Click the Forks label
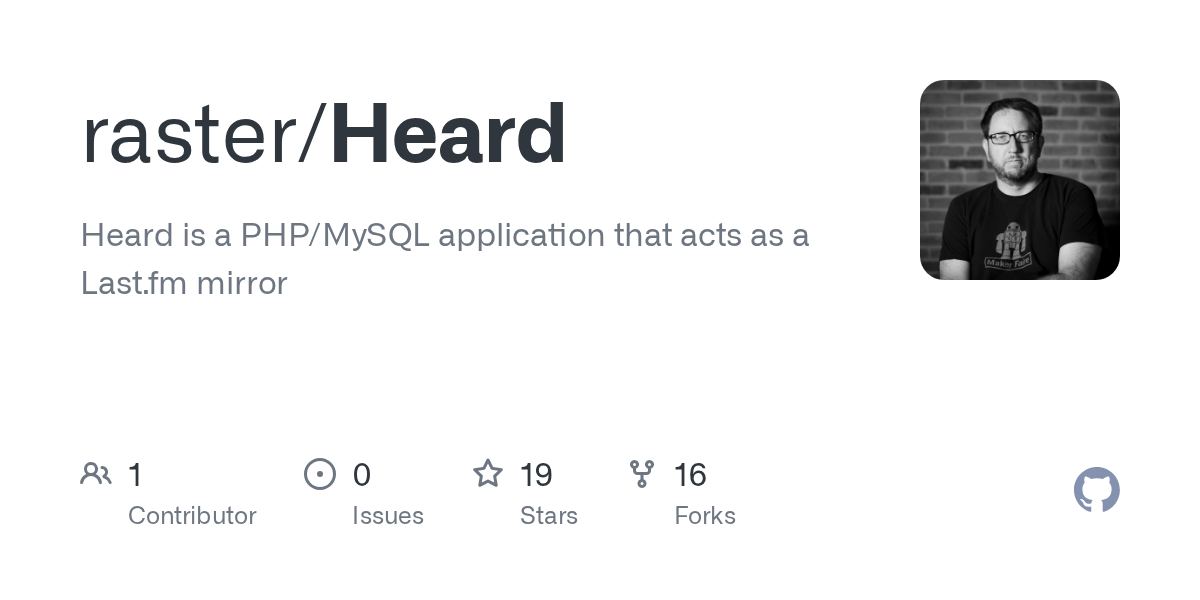The image size is (1200, 600). pyautogui.click(x=705, y=516)
